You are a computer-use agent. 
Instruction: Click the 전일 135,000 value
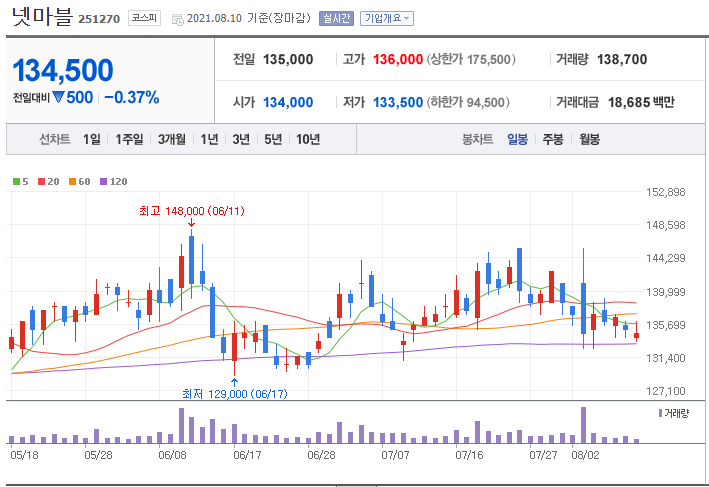(288, 59)
